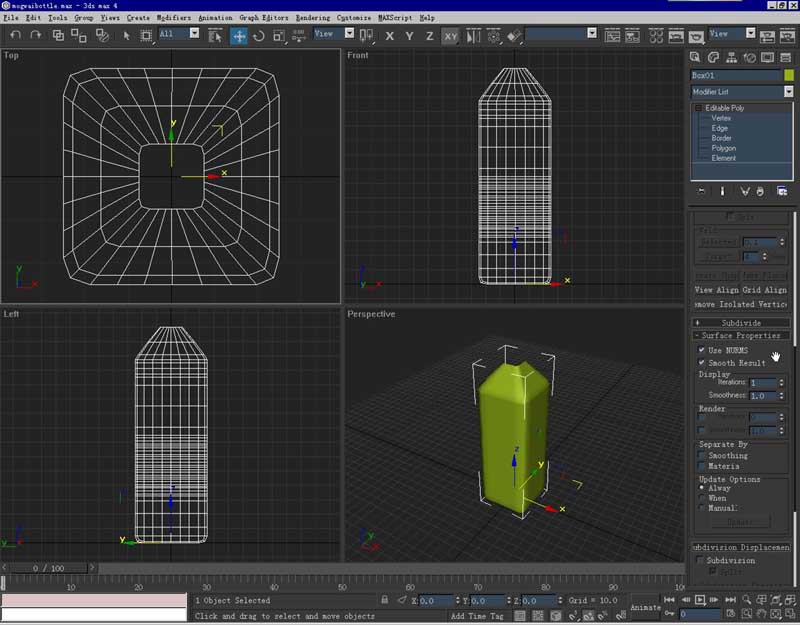Activate the Select Object arrow tool
800x625 pixels.
(x=127, y=35)
